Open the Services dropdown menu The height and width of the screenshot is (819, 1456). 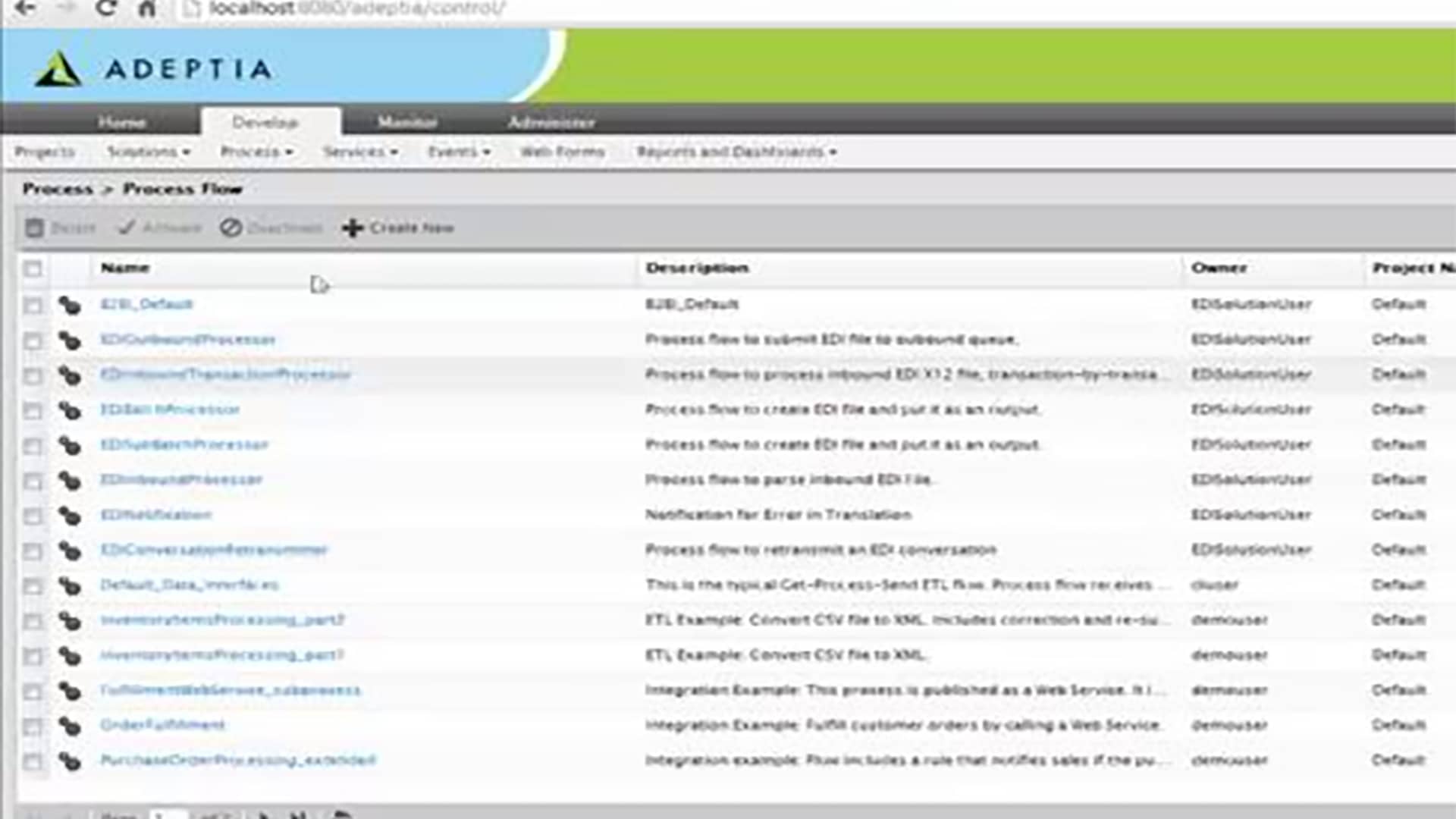pos(360,152)
